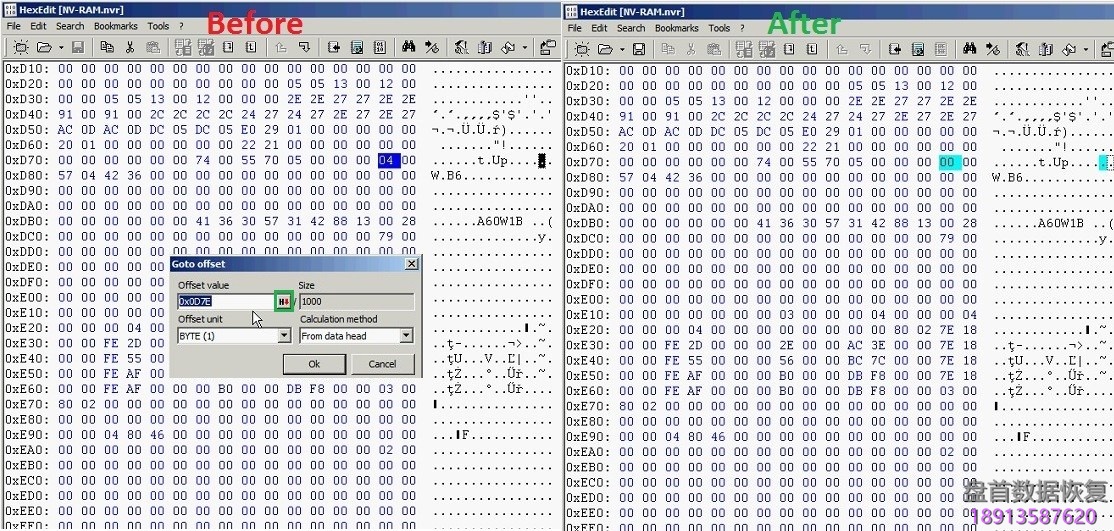1114x531 pixels.
Task: Click the Open folder icon in the left HexEdit window
Action: (x=43, y=47)
